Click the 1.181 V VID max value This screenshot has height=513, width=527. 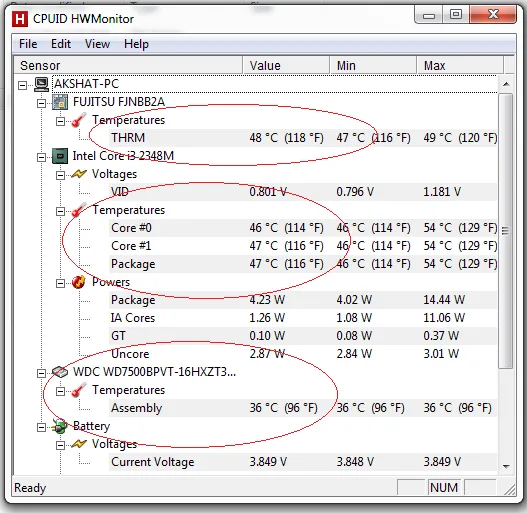[x=442, y=192]
